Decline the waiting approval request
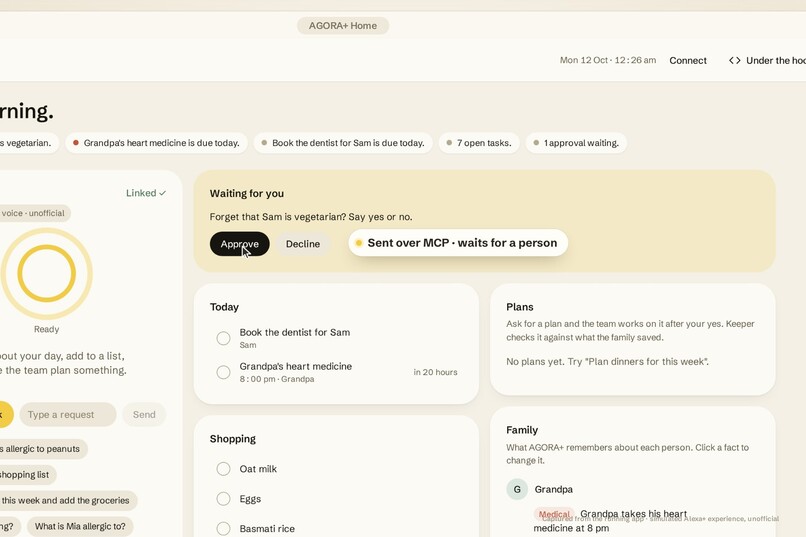This screenshot has height=537, width=806. tap(303, 244)
